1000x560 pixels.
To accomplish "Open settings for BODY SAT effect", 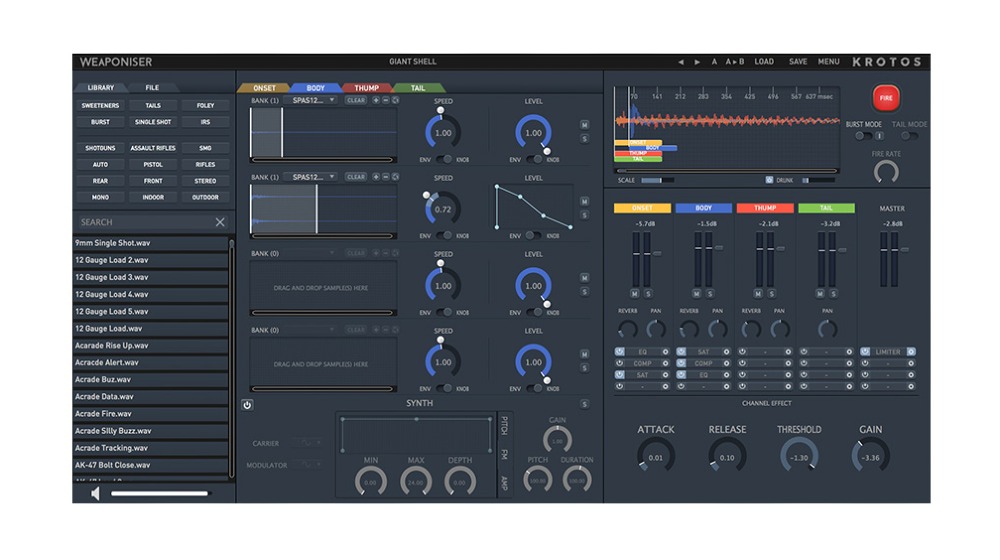I will [x=726, y=352].
